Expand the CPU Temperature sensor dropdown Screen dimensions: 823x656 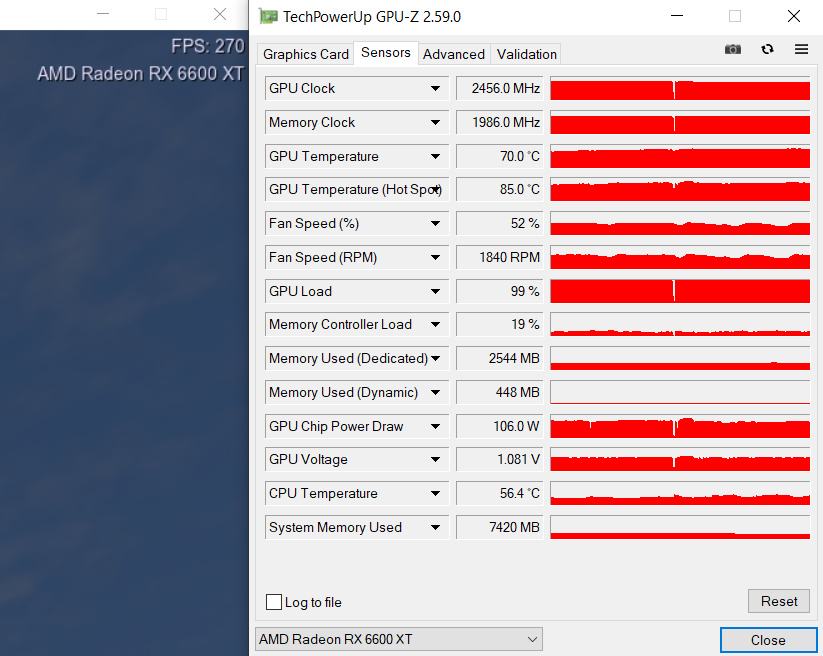point(435,493)
